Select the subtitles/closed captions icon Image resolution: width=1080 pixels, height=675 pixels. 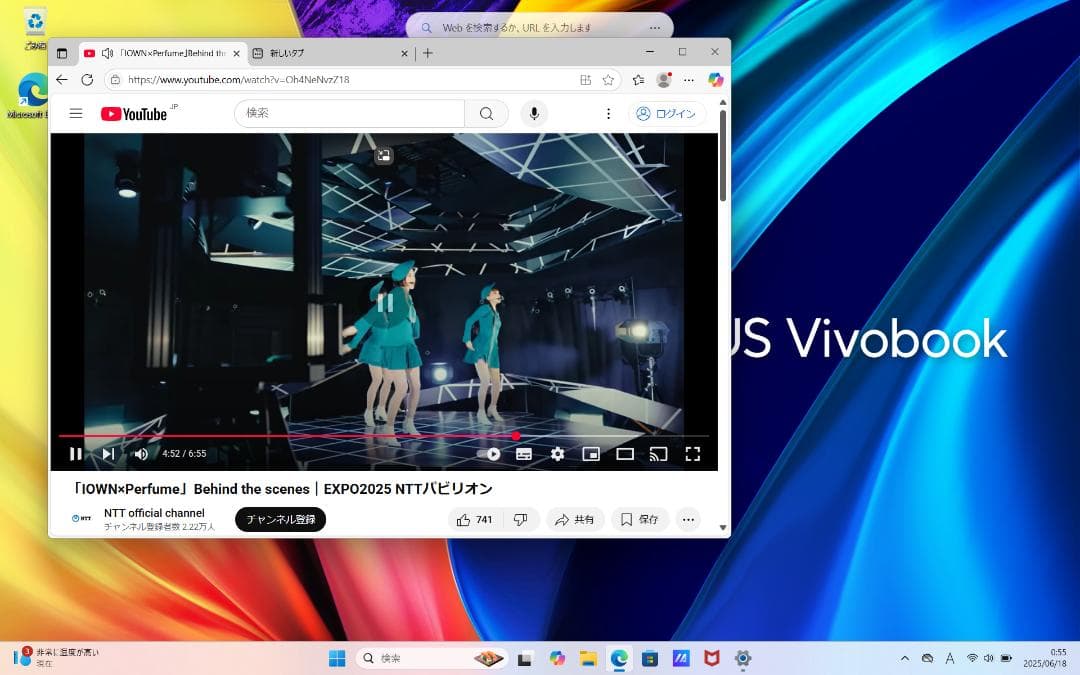pyautogui.click(x=523, y=453)
